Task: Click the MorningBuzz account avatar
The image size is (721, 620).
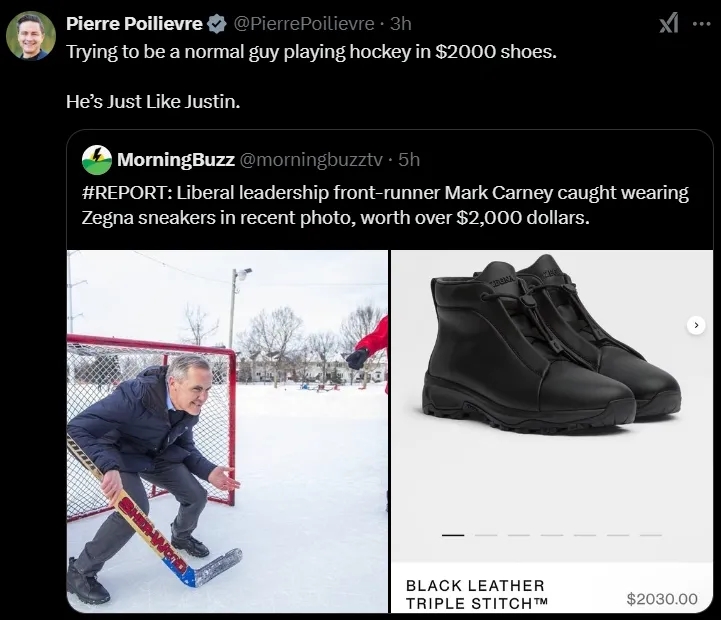Action: (97, 159)
